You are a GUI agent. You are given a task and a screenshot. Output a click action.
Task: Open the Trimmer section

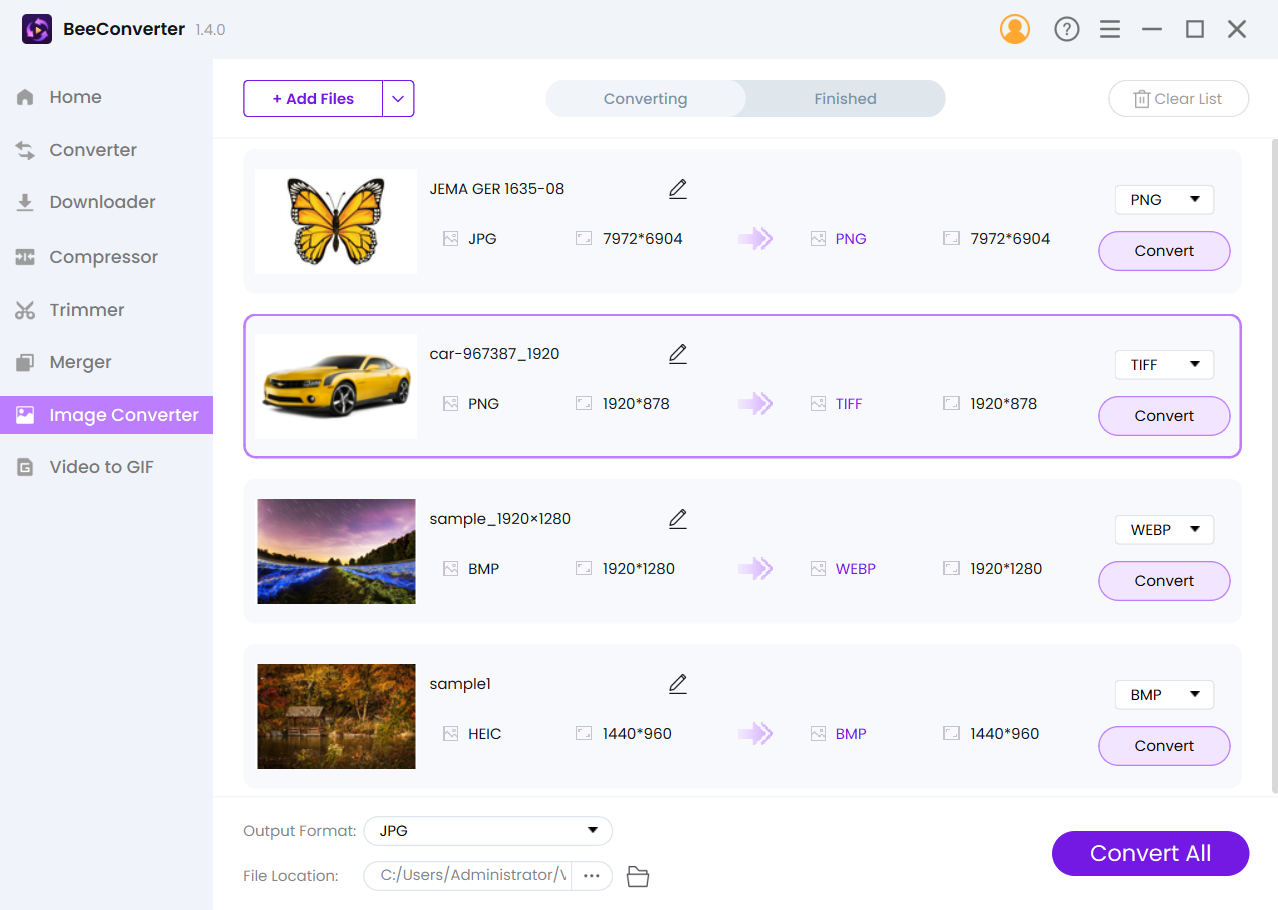pyautogui.click(x=106, y=310)
